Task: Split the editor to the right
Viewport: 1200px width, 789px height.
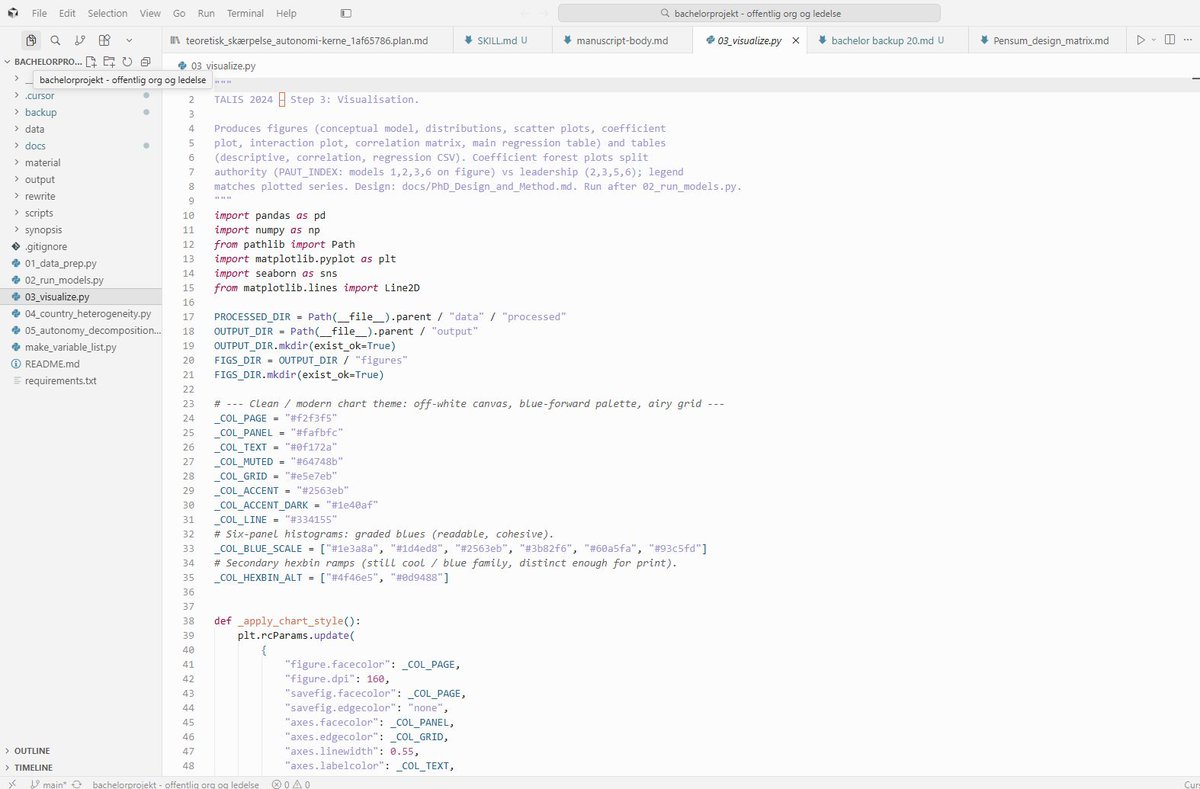Action: pyautogui.click(x=1170, y=40)
